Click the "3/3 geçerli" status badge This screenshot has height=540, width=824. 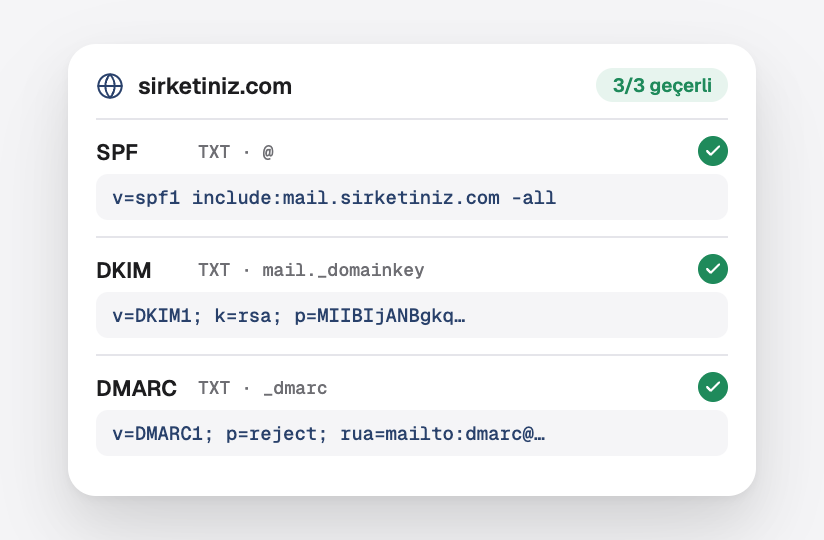[662, 85]
